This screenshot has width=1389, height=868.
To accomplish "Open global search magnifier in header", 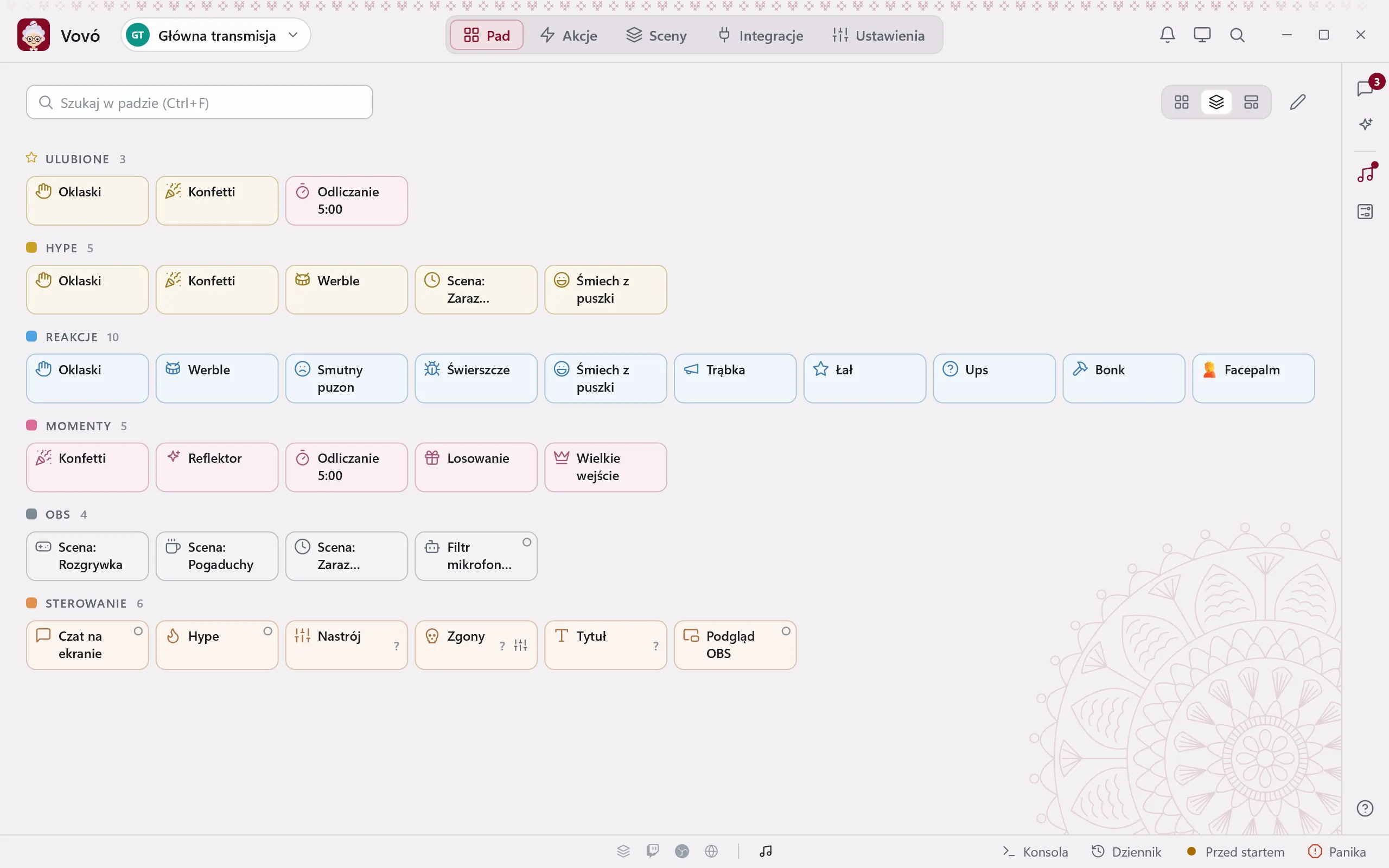I will (x=1238, y=35).
